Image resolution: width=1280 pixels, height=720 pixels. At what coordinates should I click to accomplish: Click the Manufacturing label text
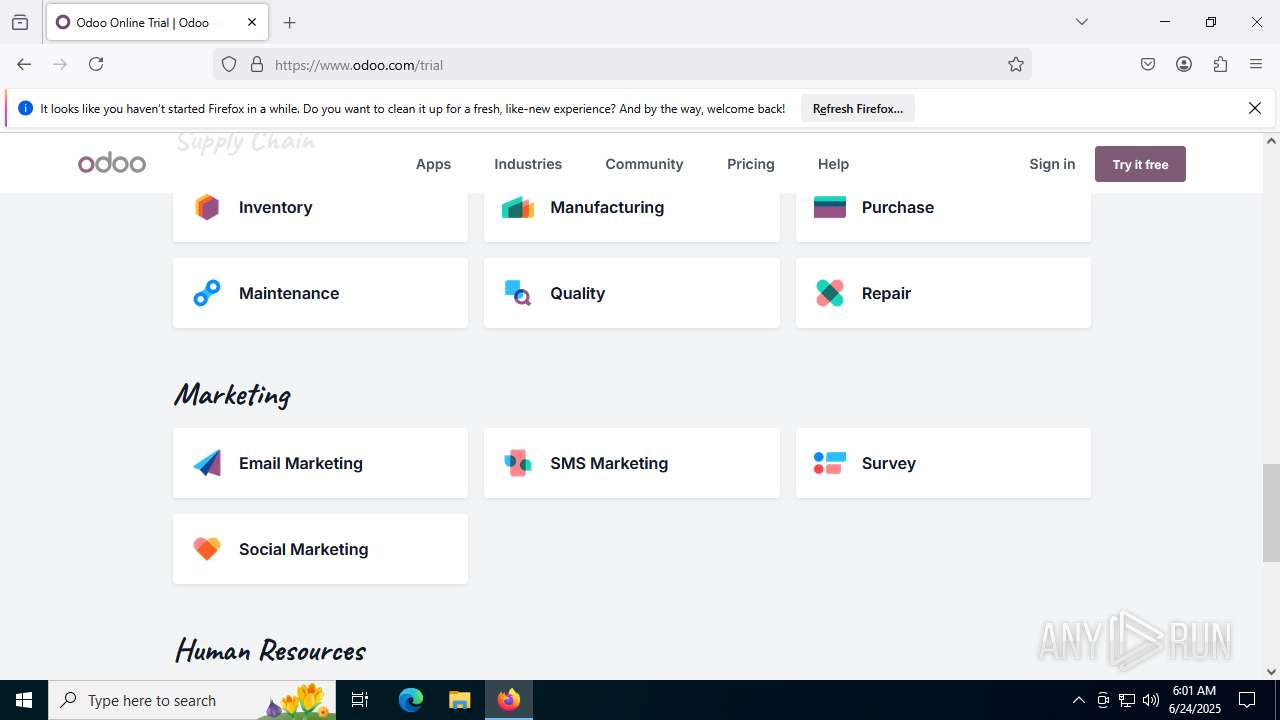click(x=607, y=207)
